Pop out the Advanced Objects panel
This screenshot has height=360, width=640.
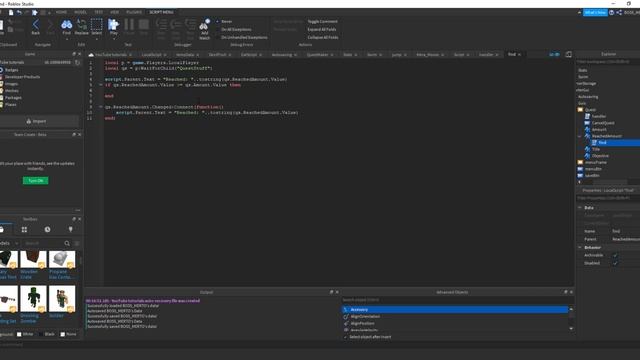tap(566, 292)
